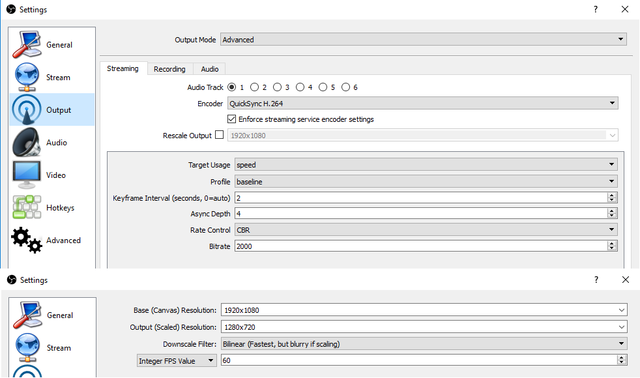
Task: Select General in the lower Settings window
Action: coord(52,315)
